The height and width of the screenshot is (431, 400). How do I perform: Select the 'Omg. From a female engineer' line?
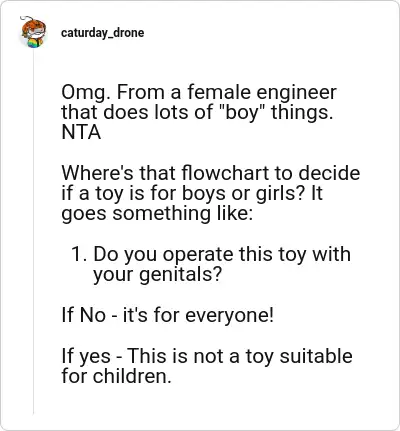click(199, 93)
